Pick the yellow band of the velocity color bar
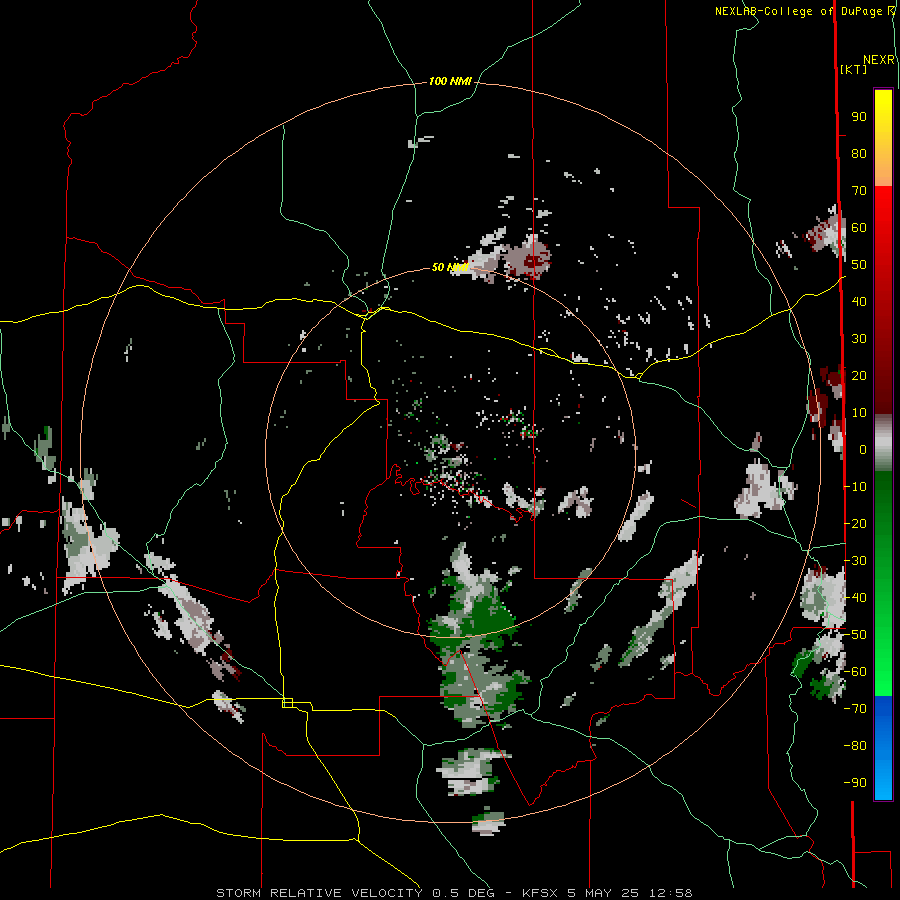This screenshot has height=900, width=900. [883, 138]
